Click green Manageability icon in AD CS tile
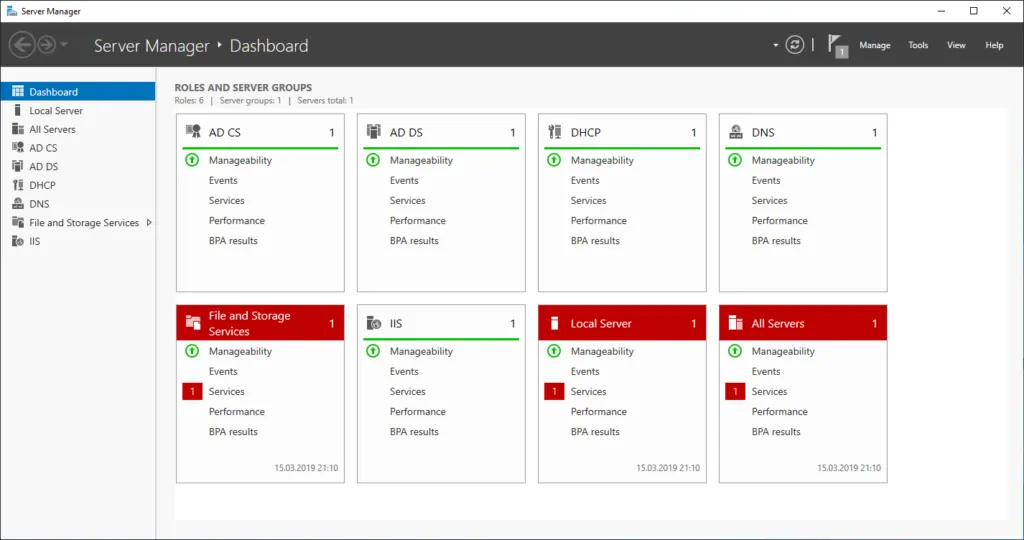The height and width of the screenshot is (540, 1024). point(192,160)
